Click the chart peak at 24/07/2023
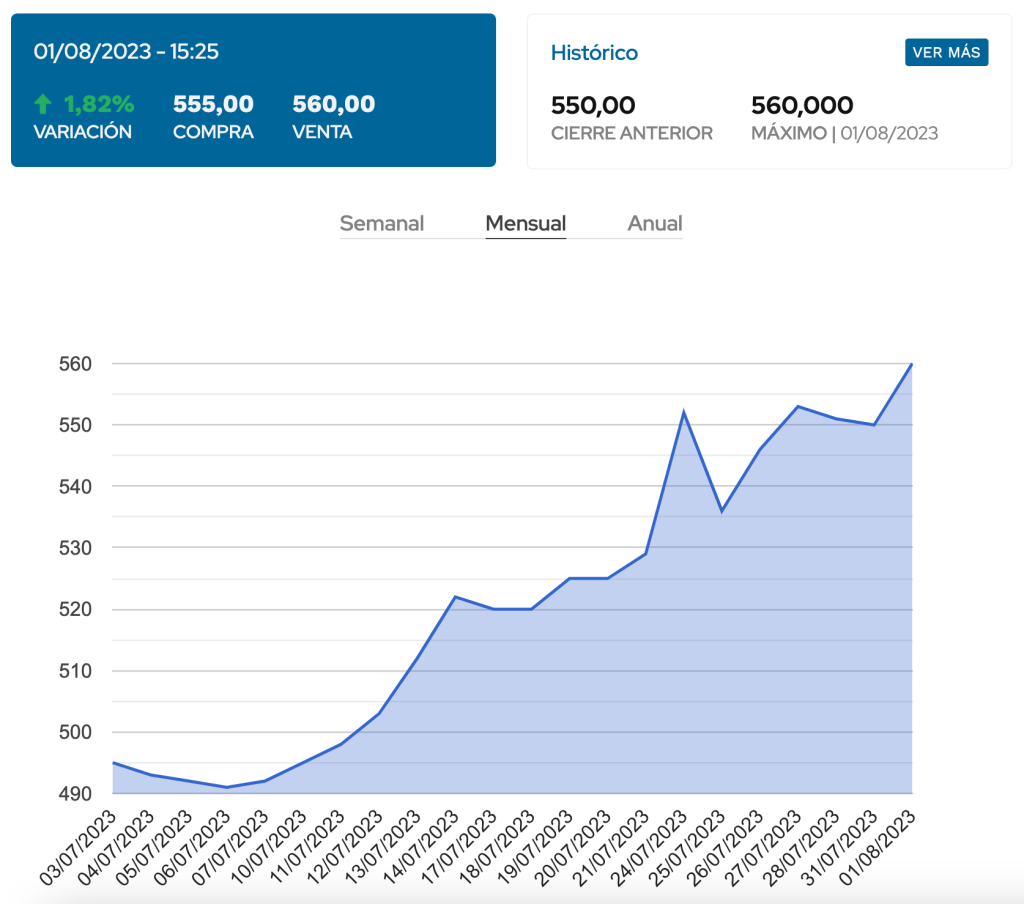The image size is (1024, 904). 683,412
